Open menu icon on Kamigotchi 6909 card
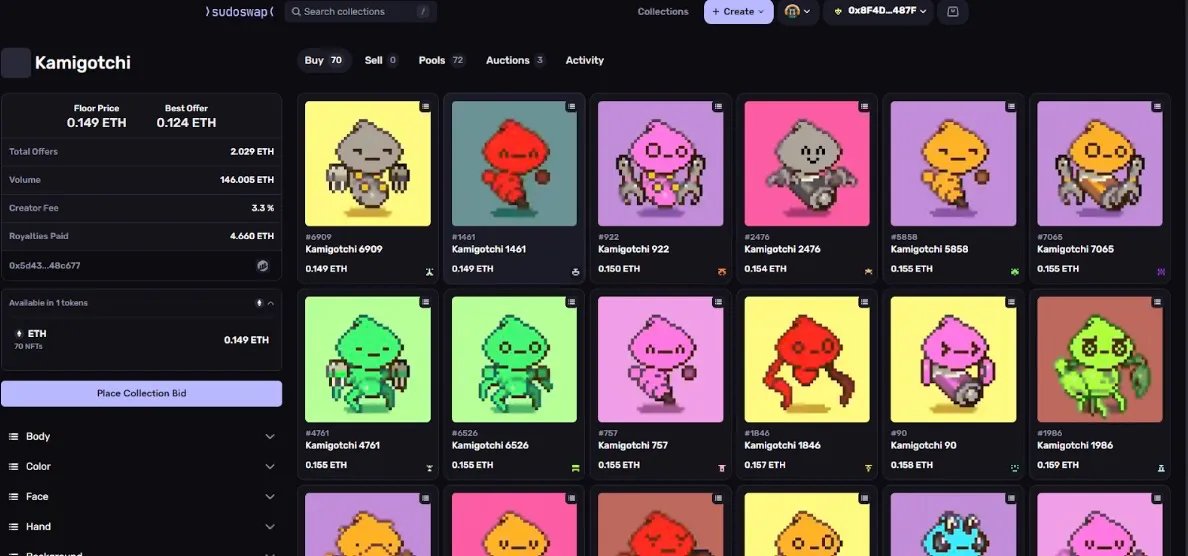 click(x=425, y=107)
